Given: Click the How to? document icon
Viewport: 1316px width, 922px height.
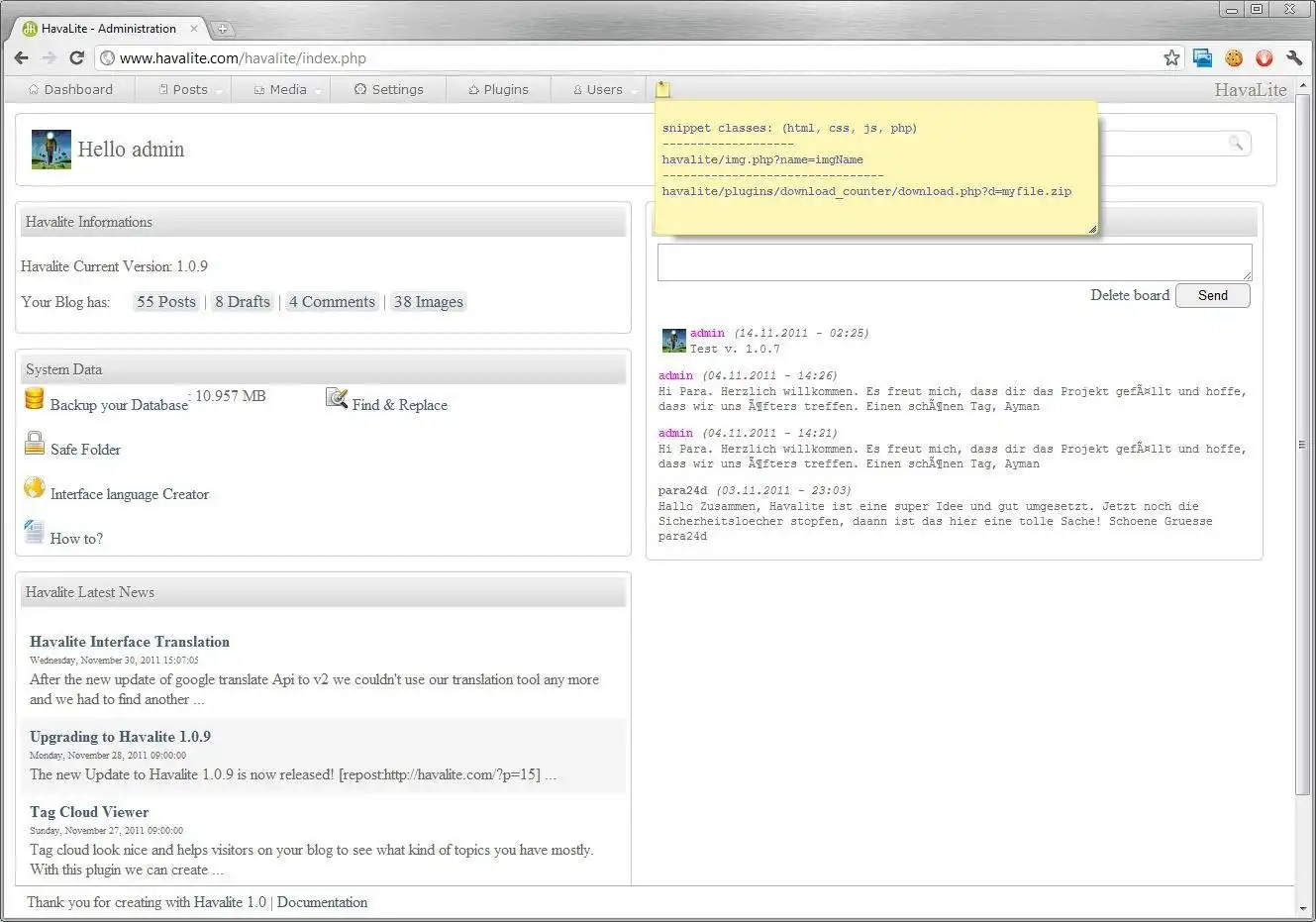Looking at the screenshot, I should point(35,533).
